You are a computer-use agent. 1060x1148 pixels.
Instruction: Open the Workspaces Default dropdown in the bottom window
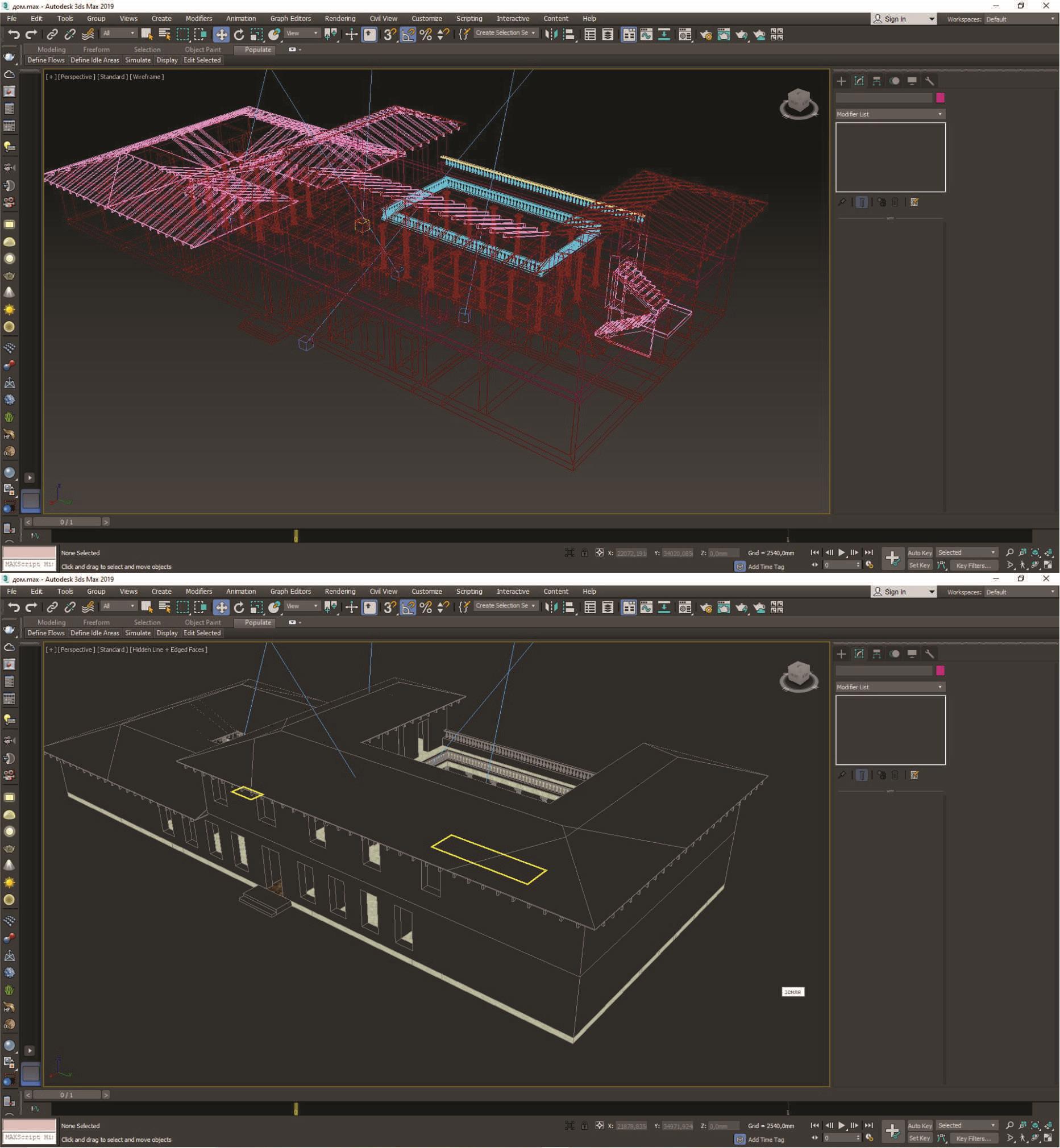click(1019, 592)
